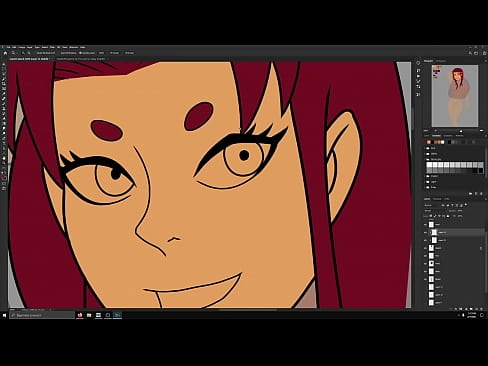Image resolution: width=488 pixels, height=366 pixels.
Task: Open the File menu
Action: click(x=8, y=47)
